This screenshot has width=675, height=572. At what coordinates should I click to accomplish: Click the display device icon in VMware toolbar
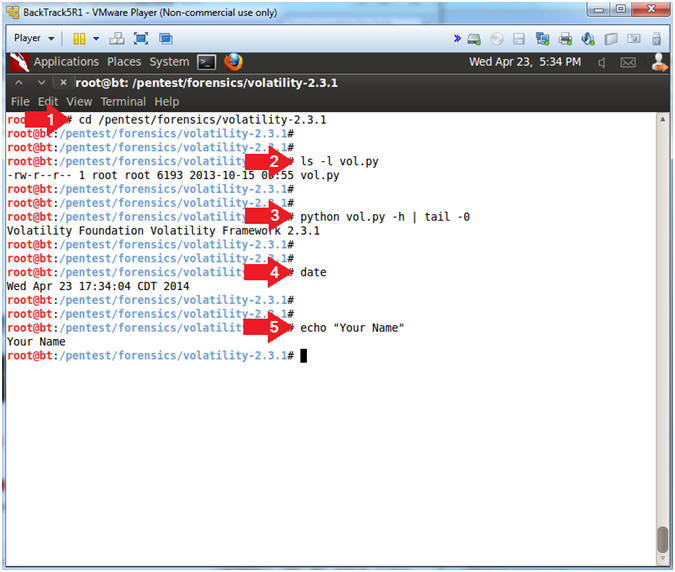click(633, 39)
